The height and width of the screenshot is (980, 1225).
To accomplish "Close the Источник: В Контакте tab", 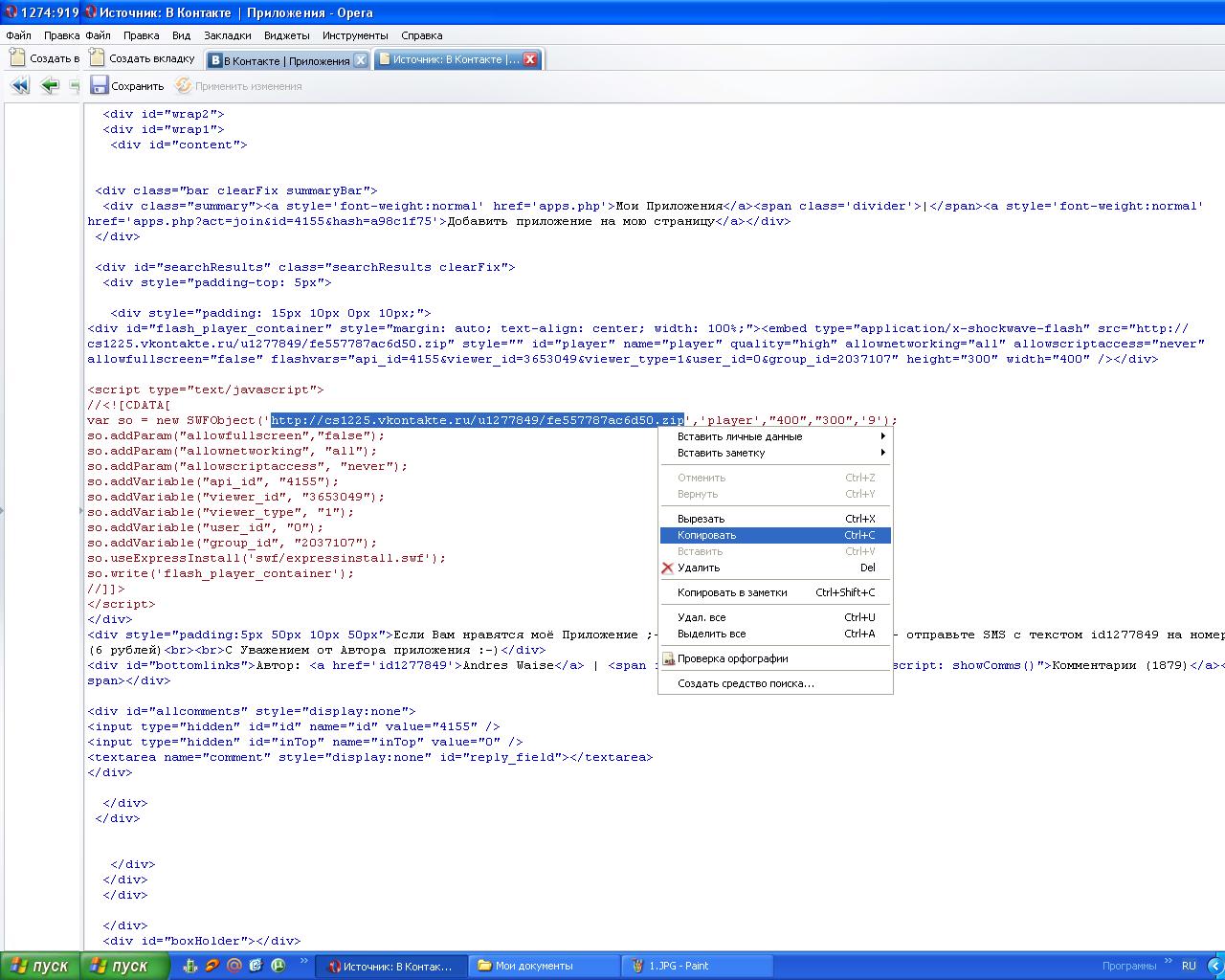I will point(530,59).
